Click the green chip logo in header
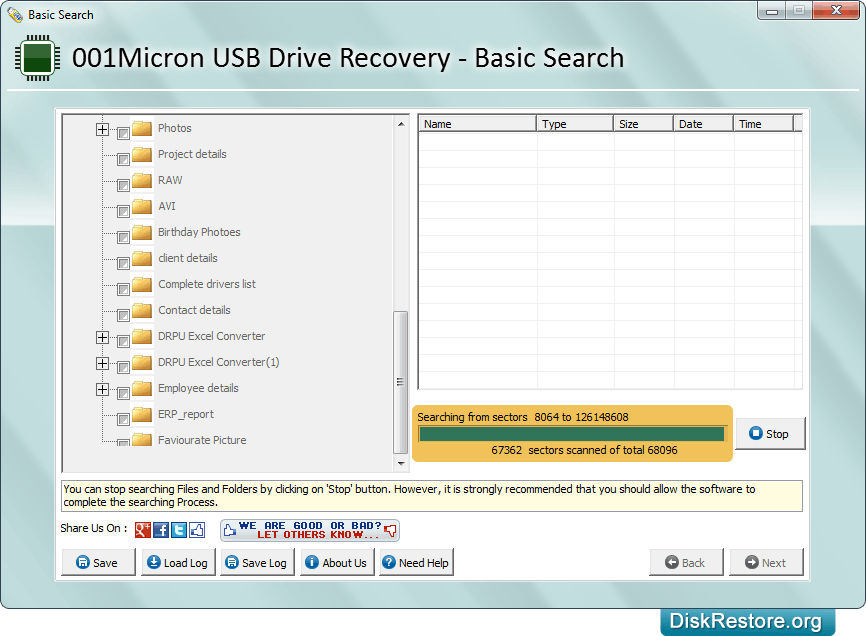866x636 pixels. pyautogui.click(x=38, y=58)
